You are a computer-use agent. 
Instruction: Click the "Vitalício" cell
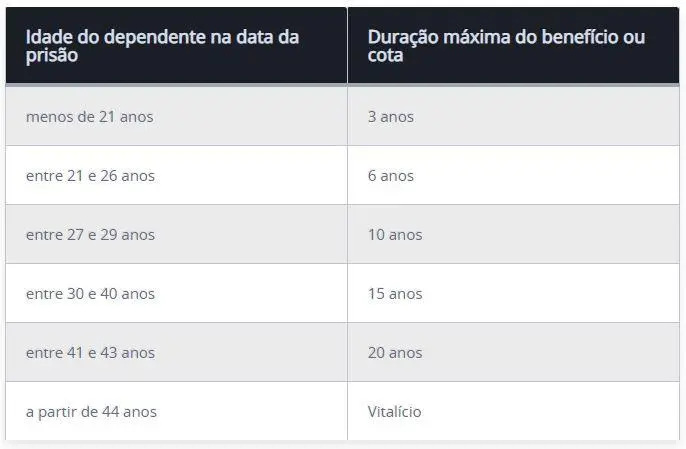click(x=394, y=412)
